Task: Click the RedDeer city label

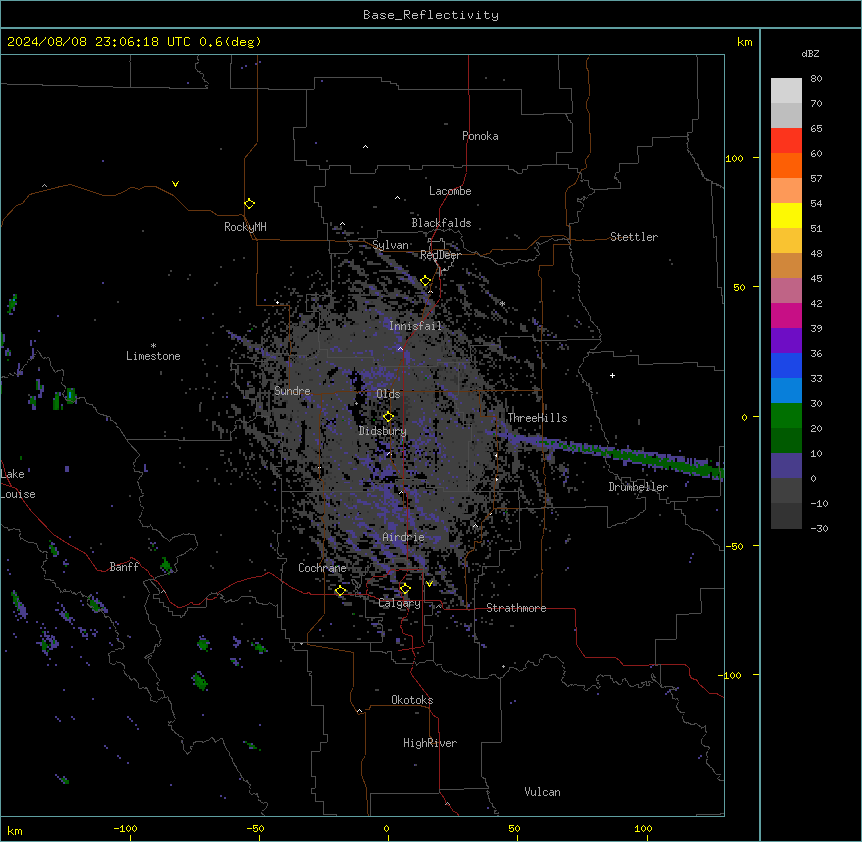Action: pyautogui.click(x=440, y=255)
